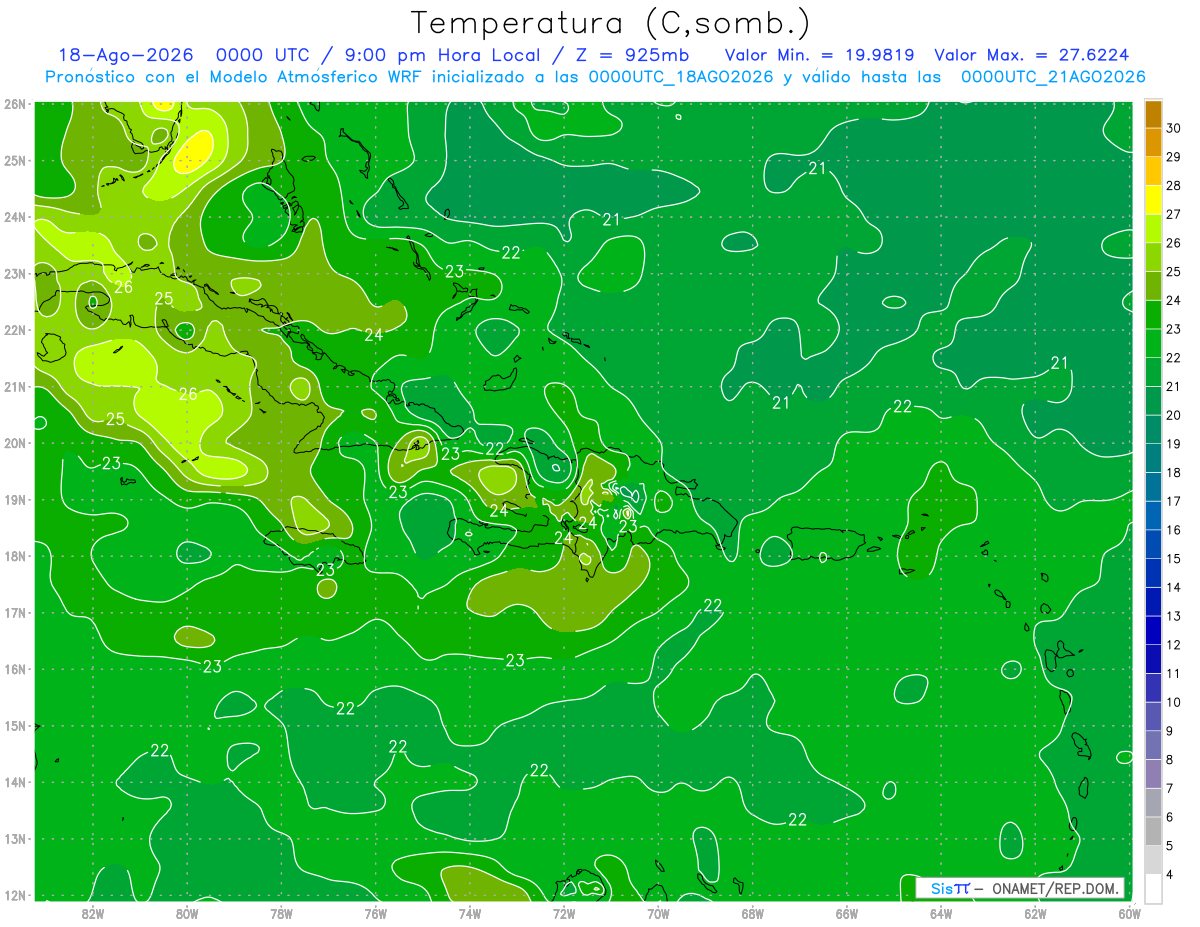Click the "80W" longitude axis label
The image size is (1200, 927).
pos(187,912)
